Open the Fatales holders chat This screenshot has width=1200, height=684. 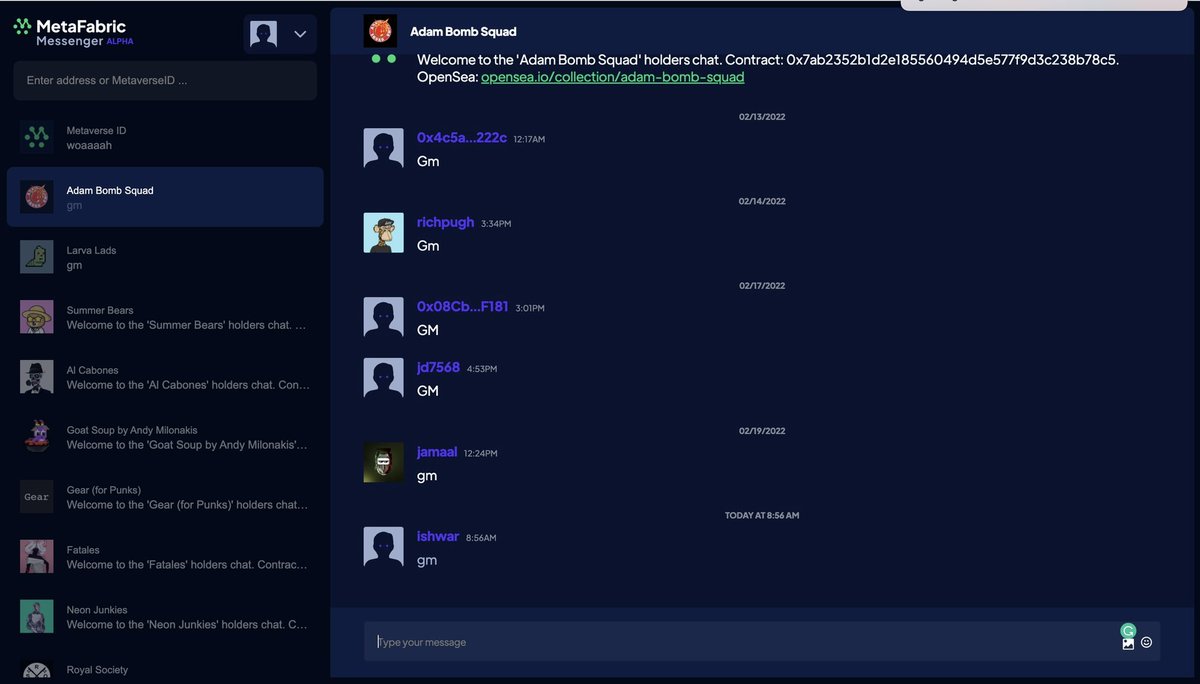coord(165,557)
